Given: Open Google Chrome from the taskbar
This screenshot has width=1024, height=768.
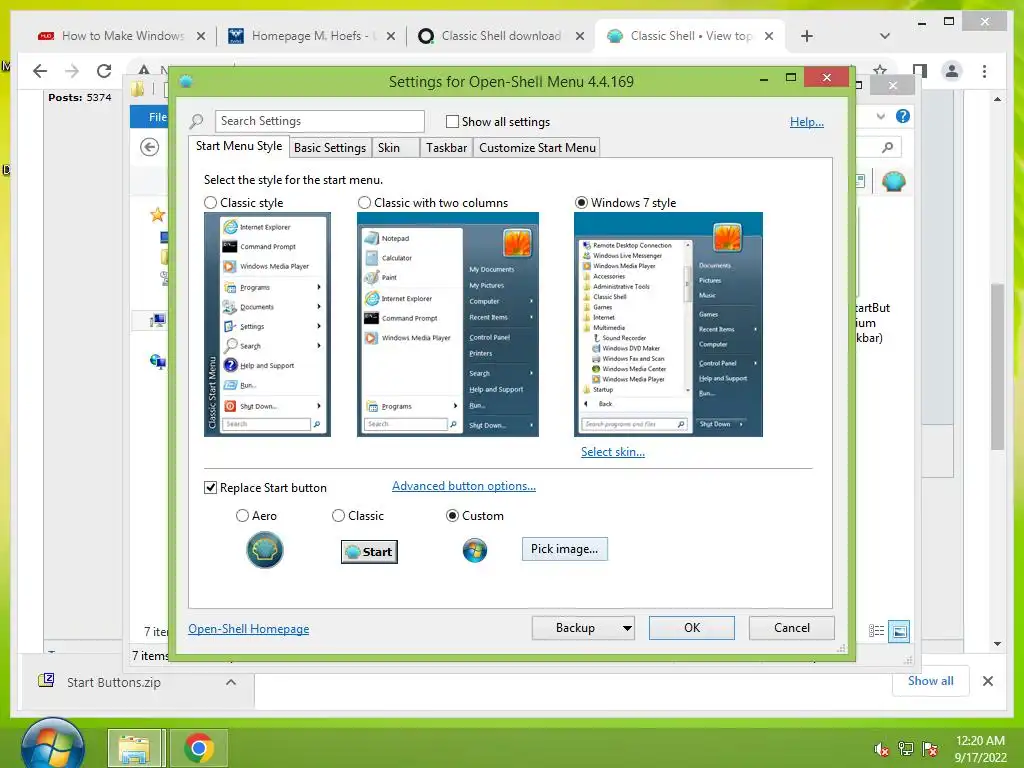Looking at the screenshot, I should pyautogui.click(x=199, y=748).
